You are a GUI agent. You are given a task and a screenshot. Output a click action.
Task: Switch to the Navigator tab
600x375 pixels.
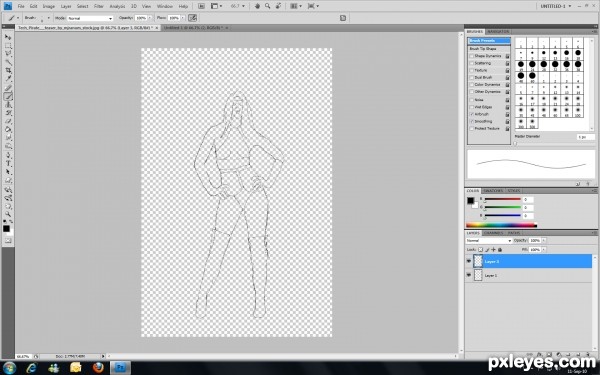(x=498, y=31)
